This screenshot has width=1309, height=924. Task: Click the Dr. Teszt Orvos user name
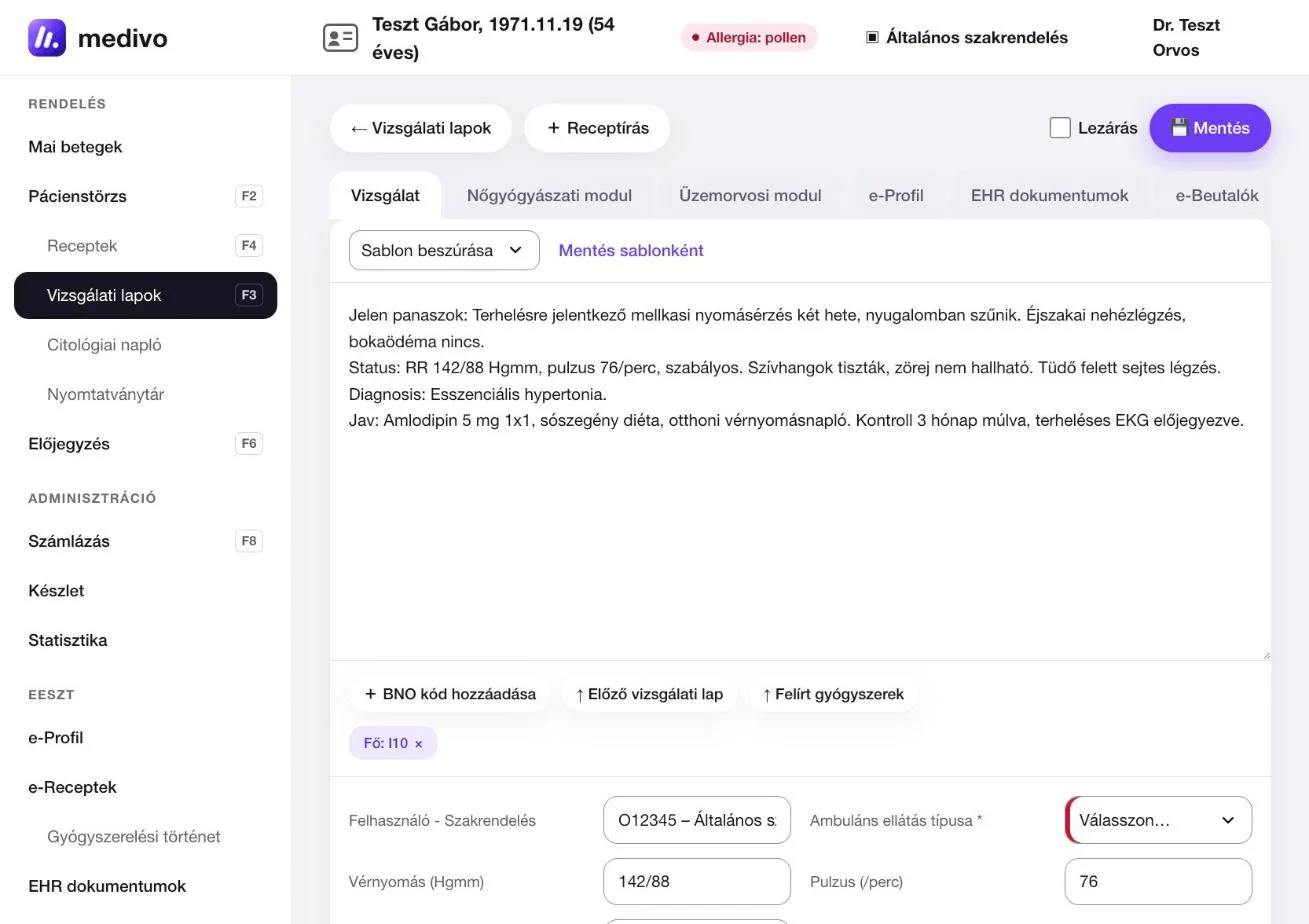pyautogui.click(x=1186, y=38)
